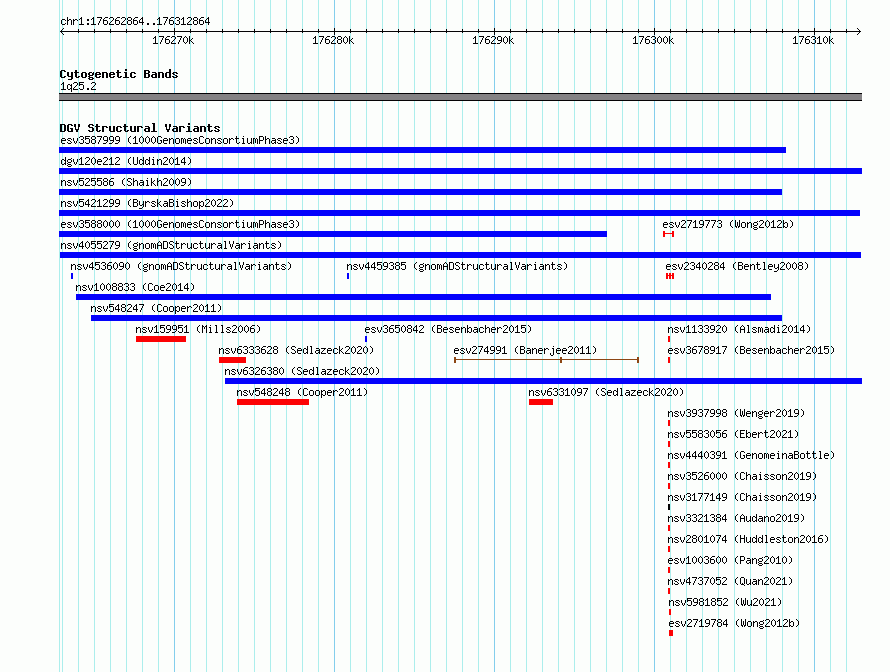Select nsv4055279 gnomAD variant label
Image resolution: width=890 pixels, height=672 pixels.
[x=171, y=245]
